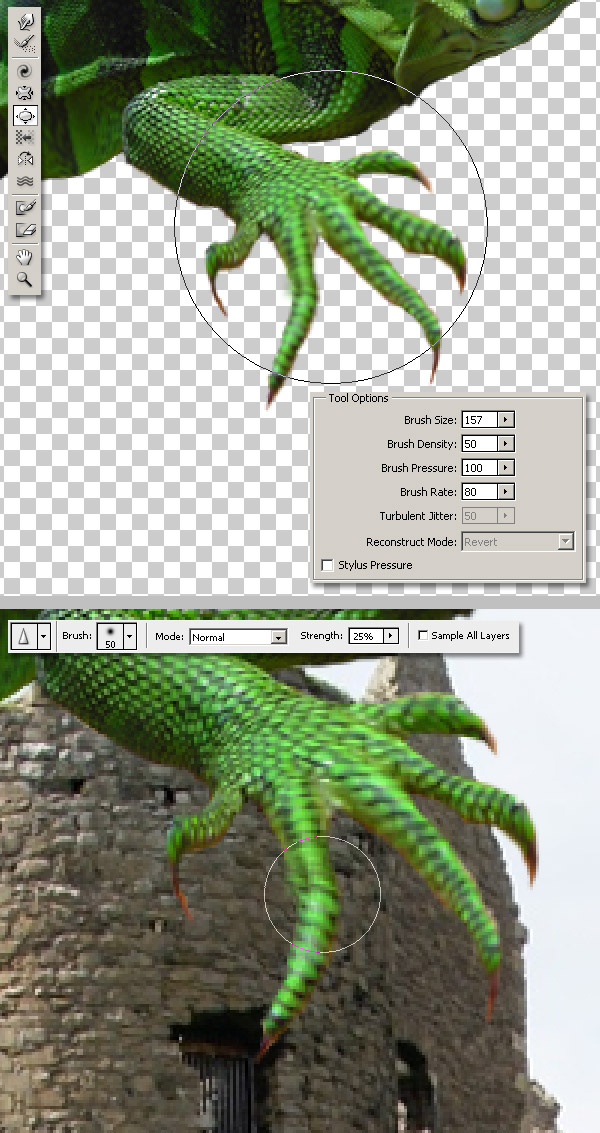This screenshot has height=1133, width=600.
Task: Open the Brush Pressure slider arrow
Action: coord(506,468)
